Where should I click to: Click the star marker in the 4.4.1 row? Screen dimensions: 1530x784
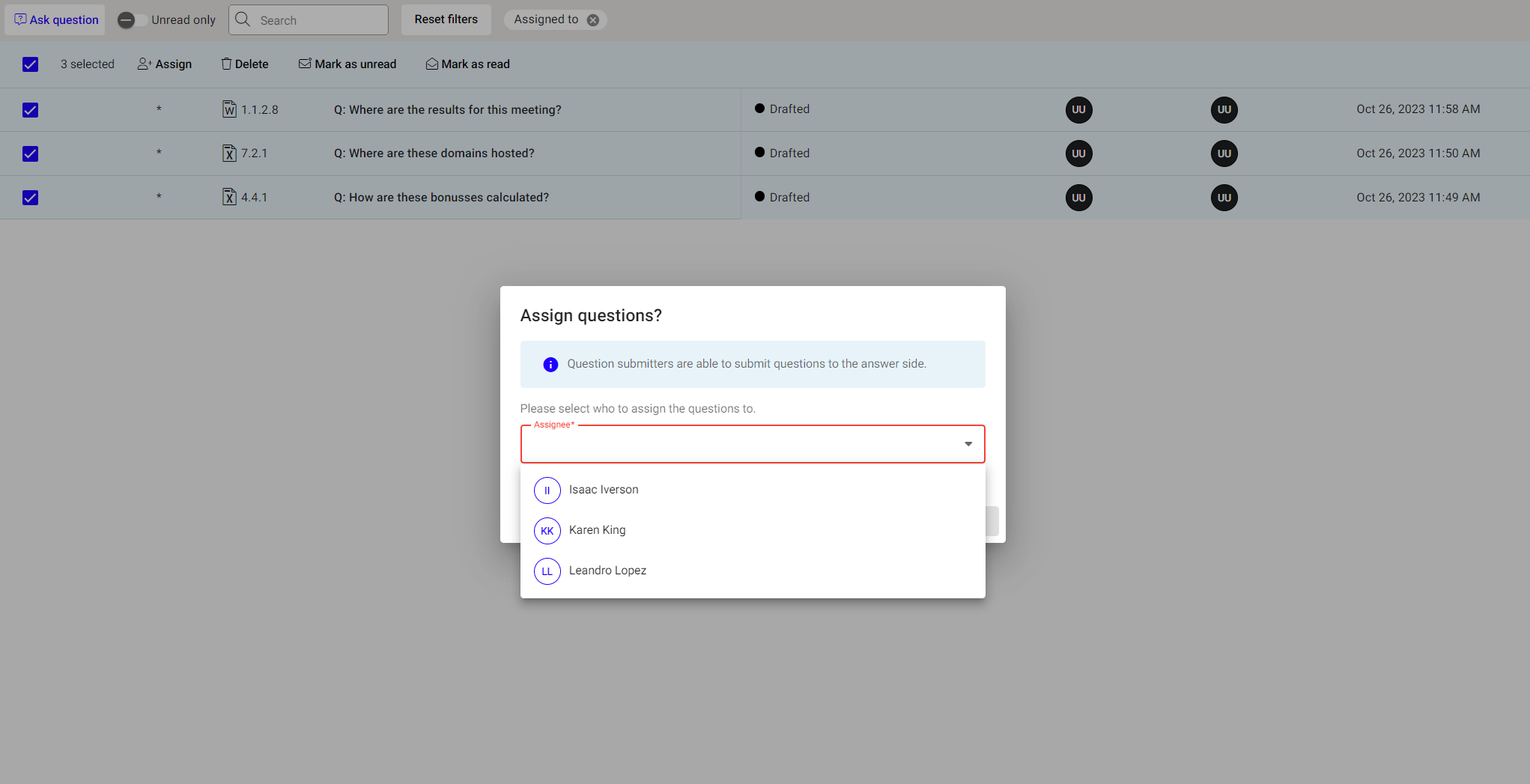pos(159,198)
